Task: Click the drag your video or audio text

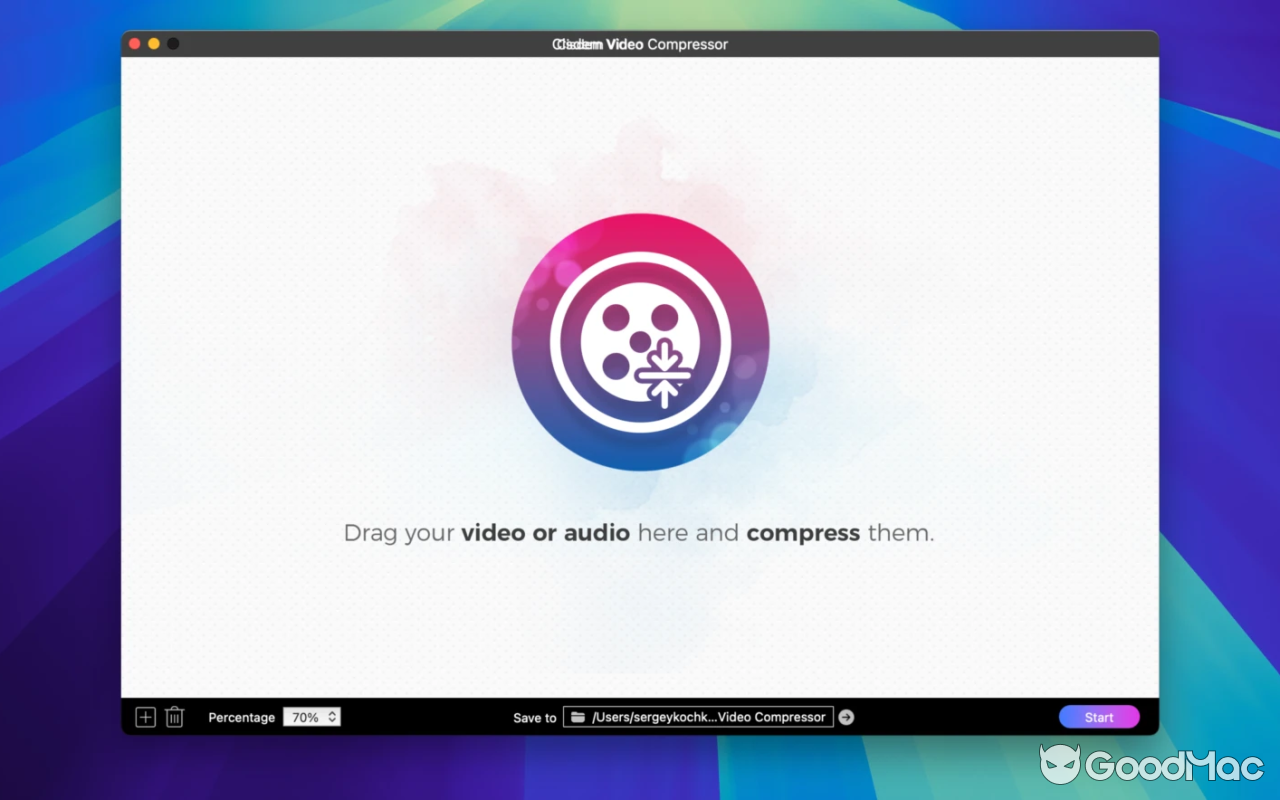Action: (640, 533)
